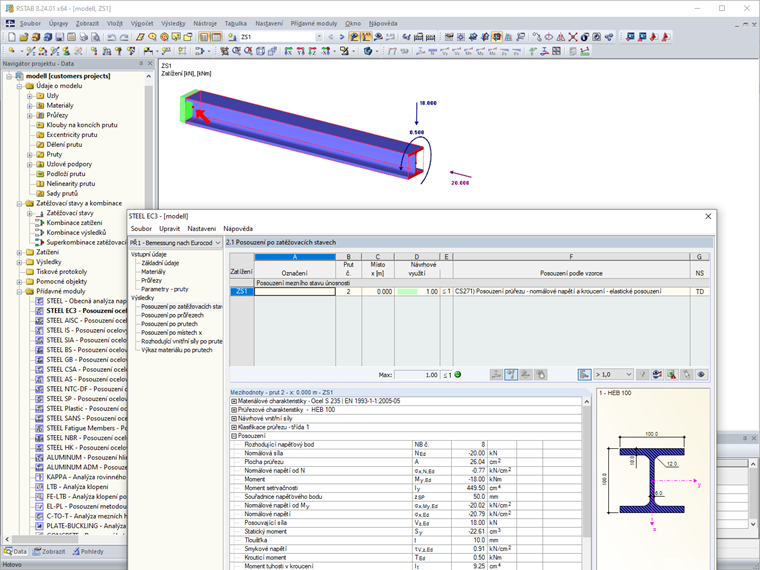Click the view in X direction icon
This screenshot has width=760, height=570.
click(x=288, y=51)
